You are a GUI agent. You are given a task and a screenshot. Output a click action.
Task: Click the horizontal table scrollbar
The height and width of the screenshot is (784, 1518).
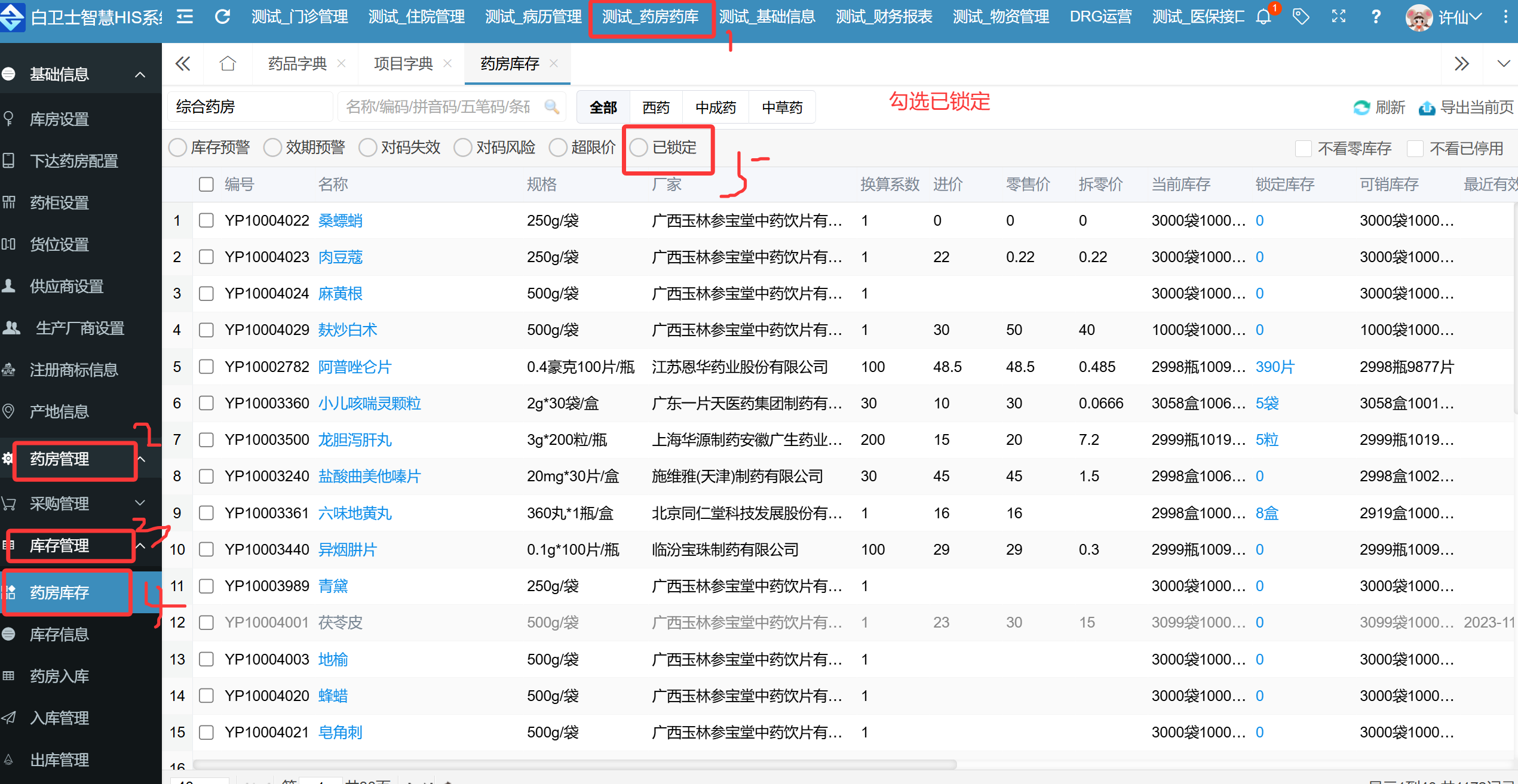coord(574,764)
